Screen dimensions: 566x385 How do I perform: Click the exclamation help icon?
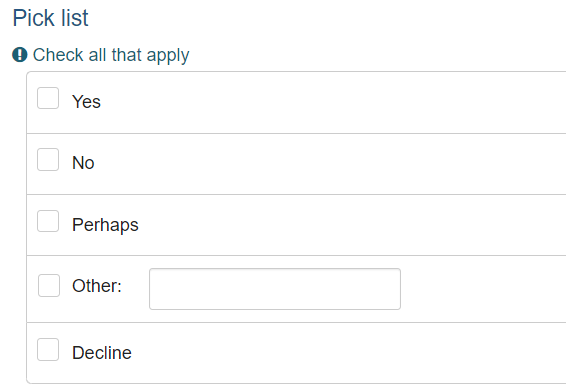pos(19,55)
